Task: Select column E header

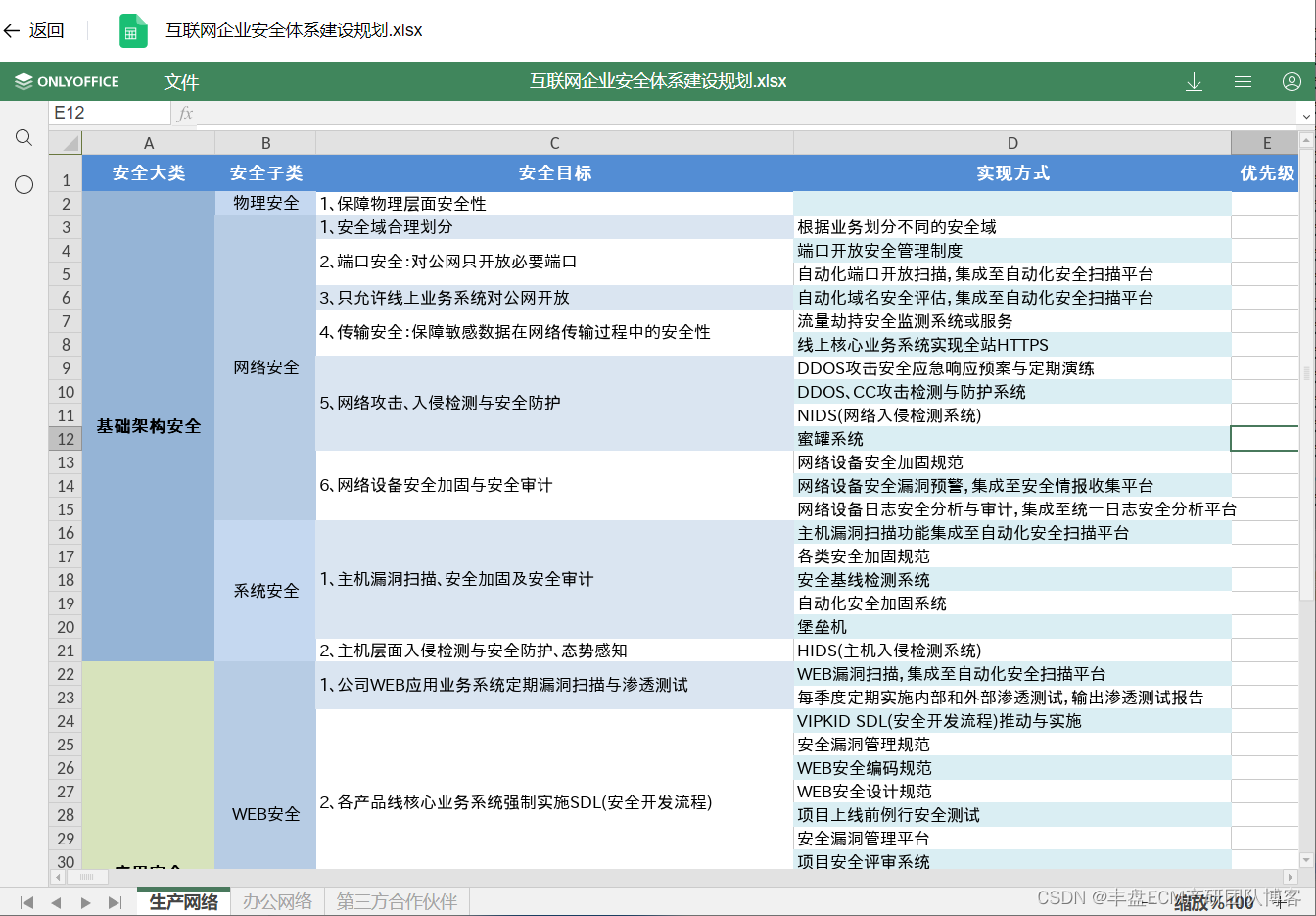Action: pos(1265,143)
